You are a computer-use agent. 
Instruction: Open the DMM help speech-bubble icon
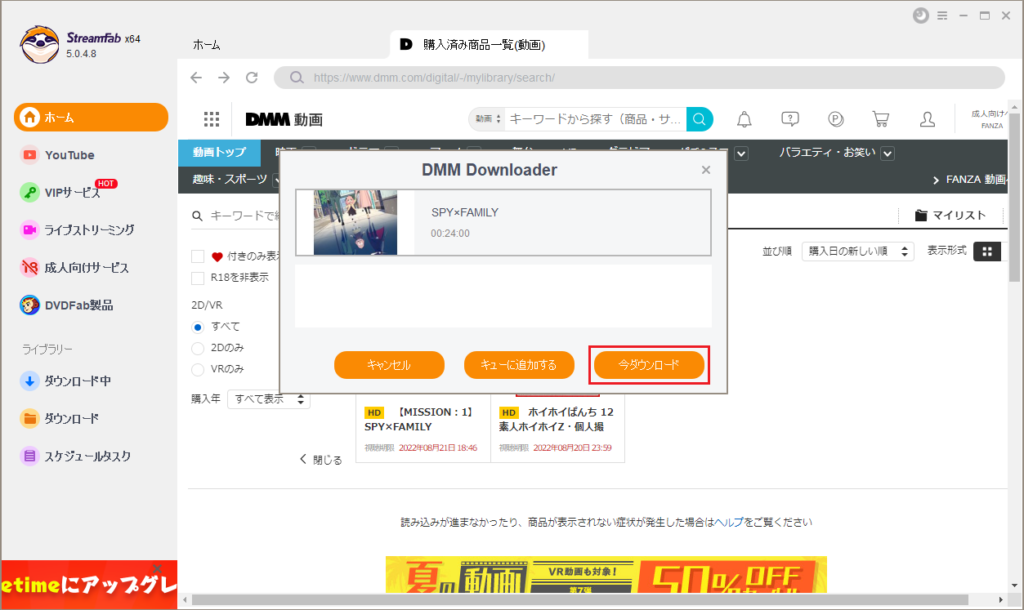[x=790, y=119]
